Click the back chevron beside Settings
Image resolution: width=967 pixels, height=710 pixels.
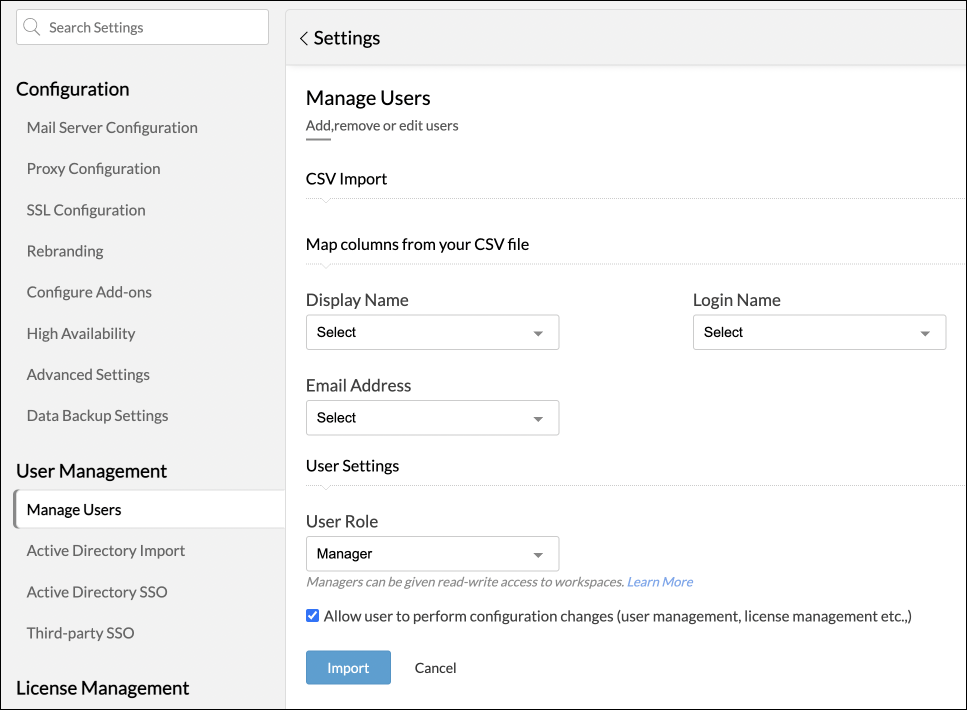click(303, 39)
